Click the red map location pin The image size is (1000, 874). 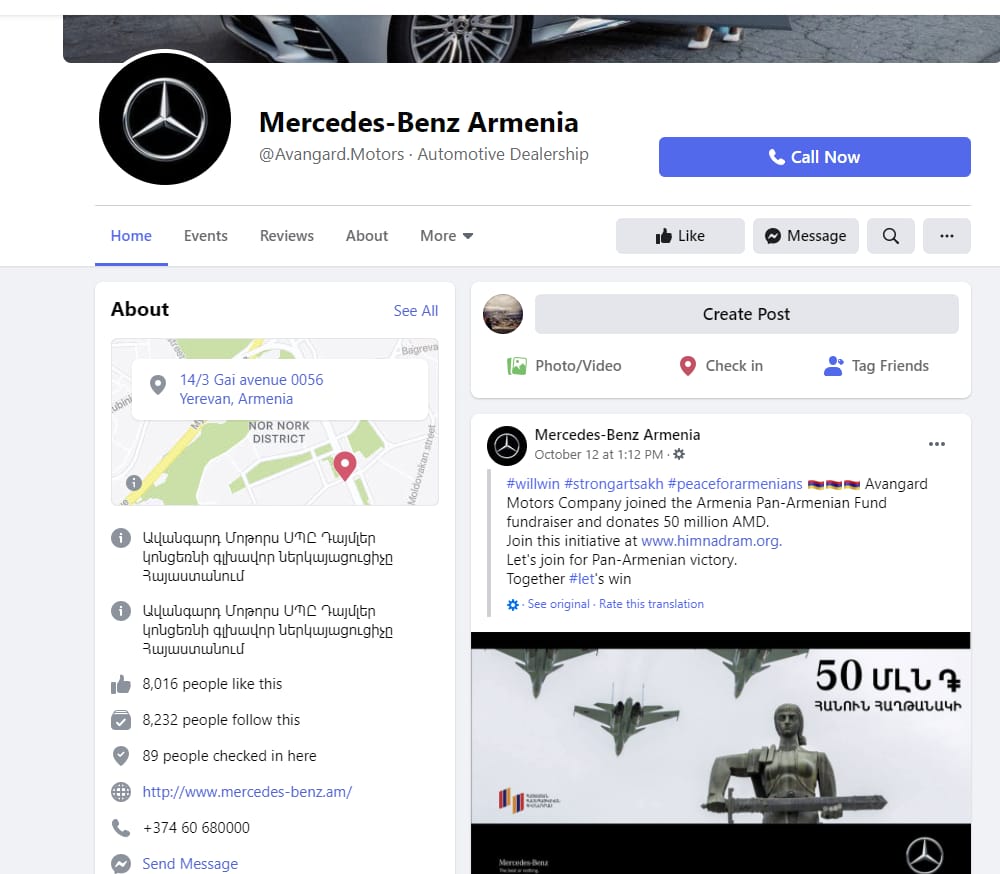coord(344,465)
